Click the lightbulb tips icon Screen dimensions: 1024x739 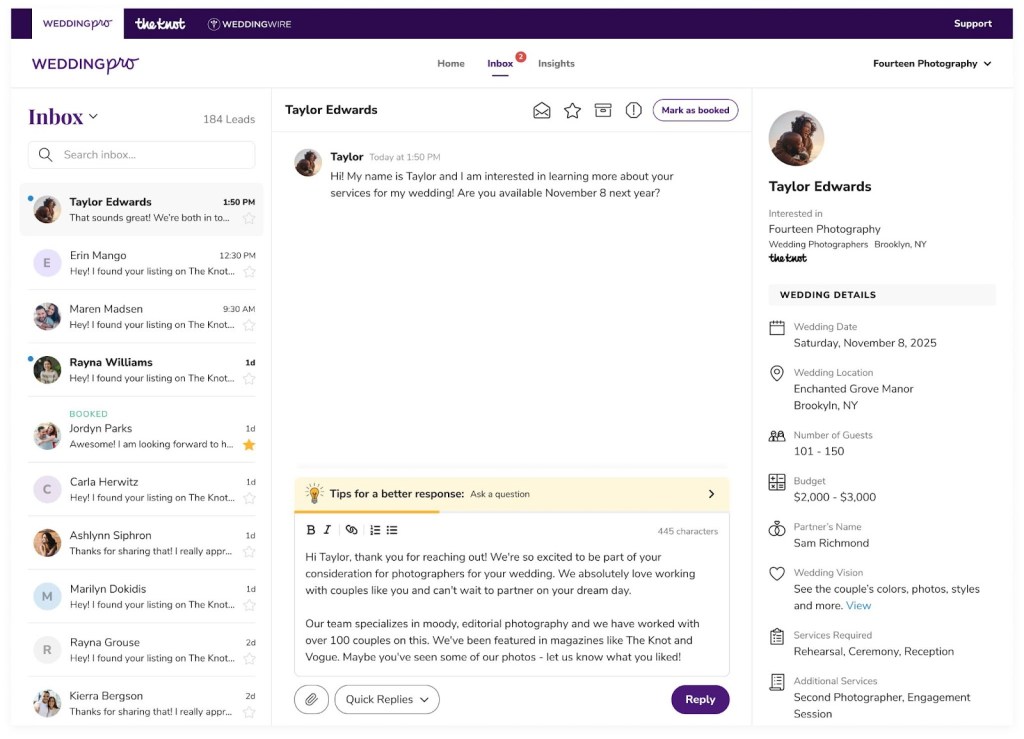tap(314, 494)
